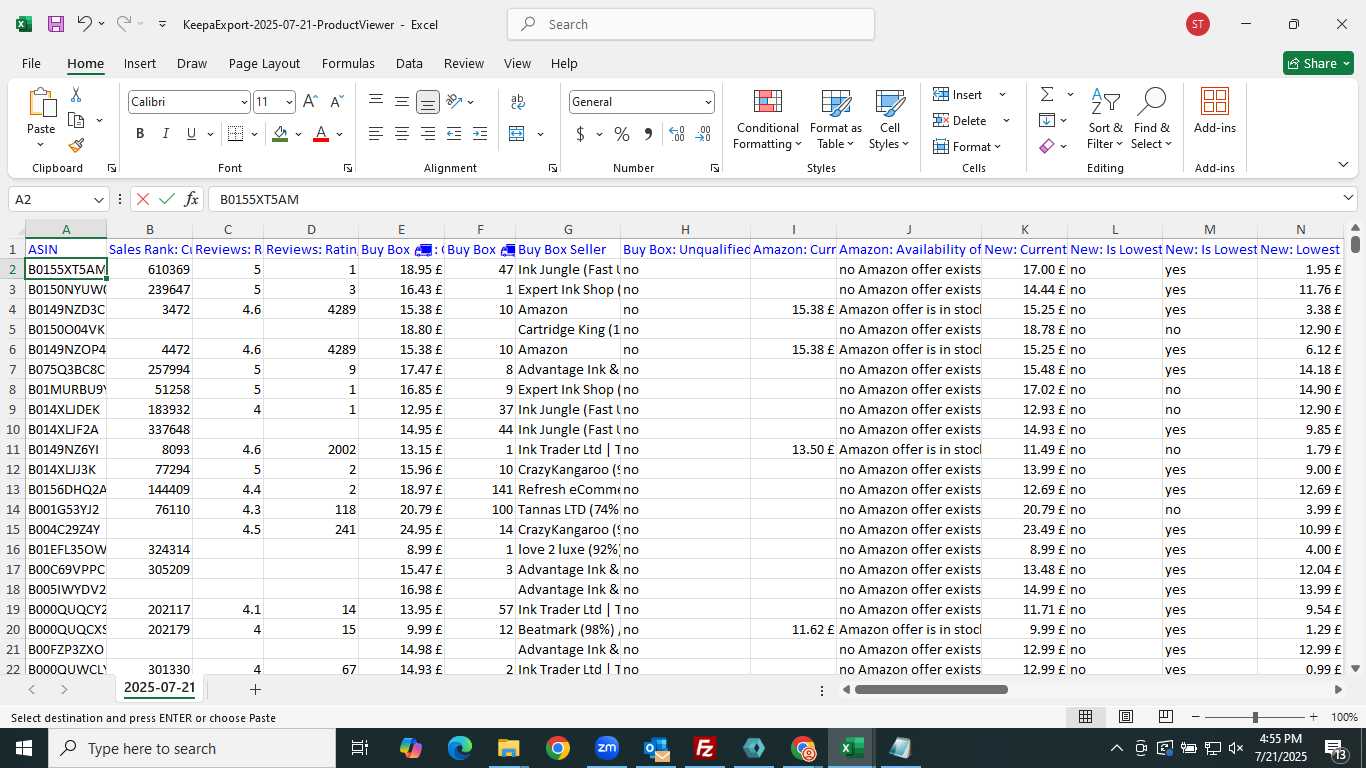Click the Insert Function fx icon

click(x=191, y=199)
